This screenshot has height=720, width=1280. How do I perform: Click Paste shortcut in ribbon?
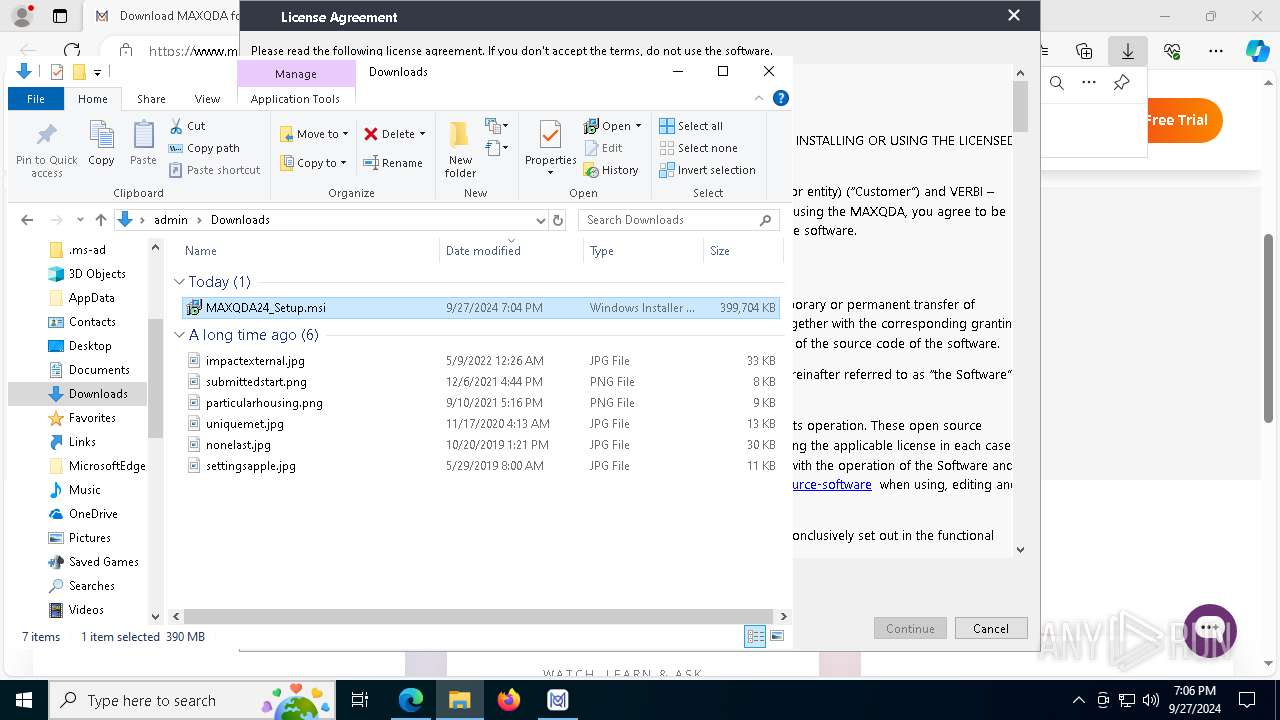tap(214, 170)
